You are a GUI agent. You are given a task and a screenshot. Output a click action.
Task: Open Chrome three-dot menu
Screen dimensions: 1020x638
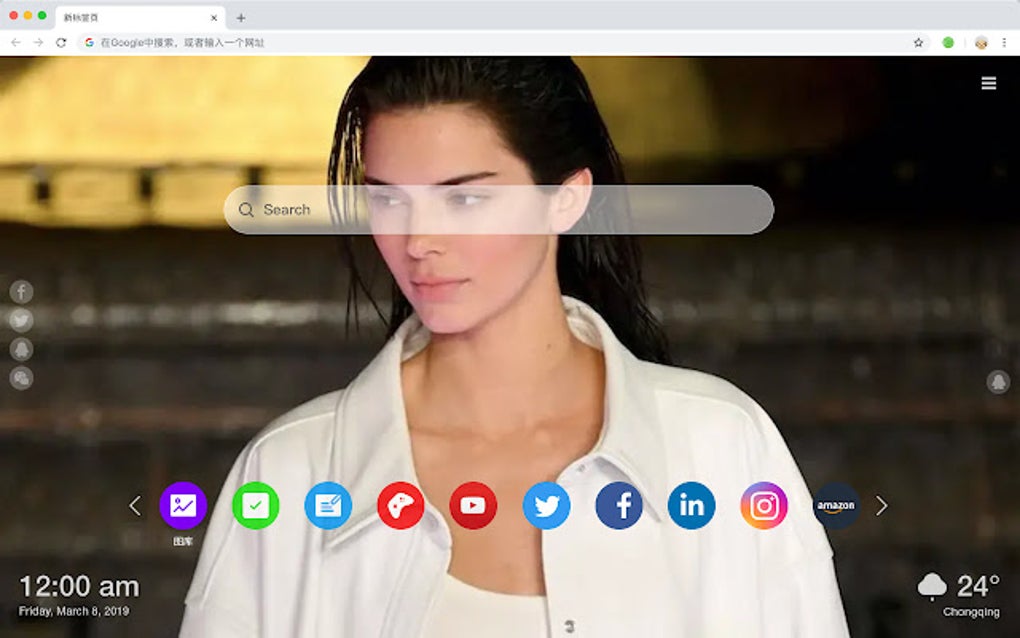pyautogui.click(x=1004, y=42)
